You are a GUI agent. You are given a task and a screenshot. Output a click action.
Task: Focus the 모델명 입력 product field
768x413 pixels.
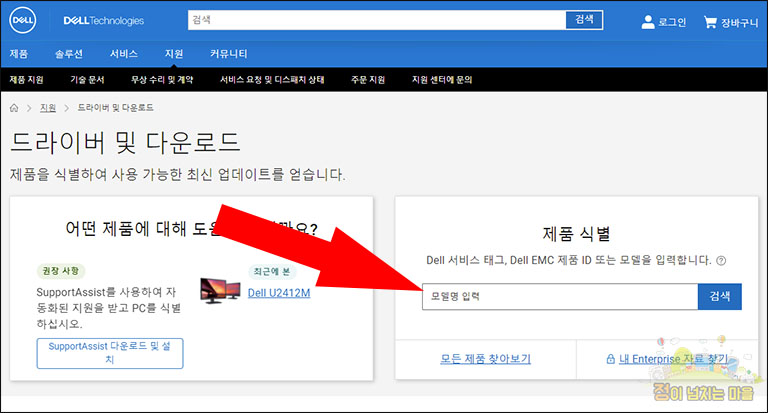coord(560,296)
